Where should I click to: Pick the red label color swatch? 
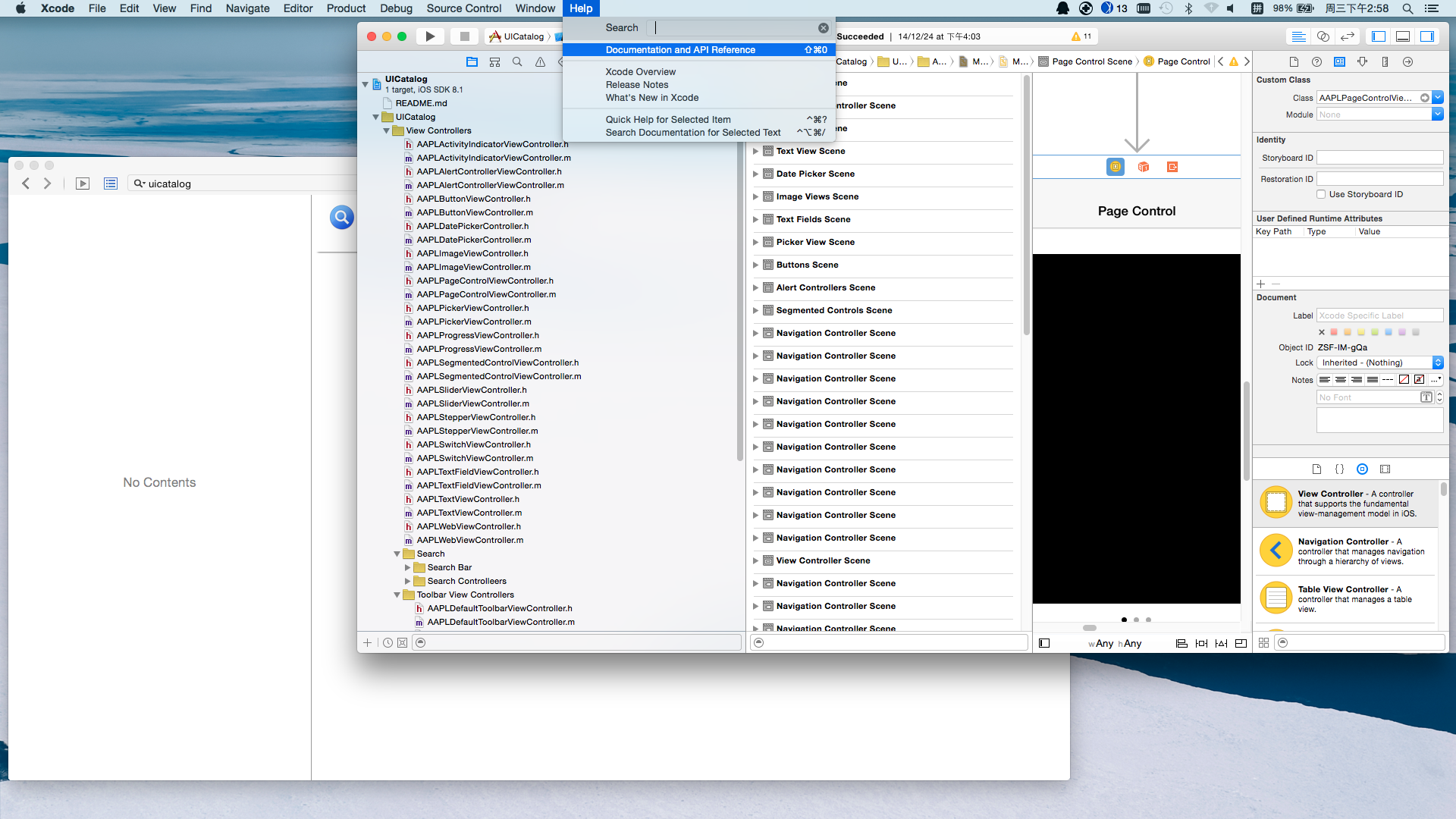click(x=1334, y=332)
